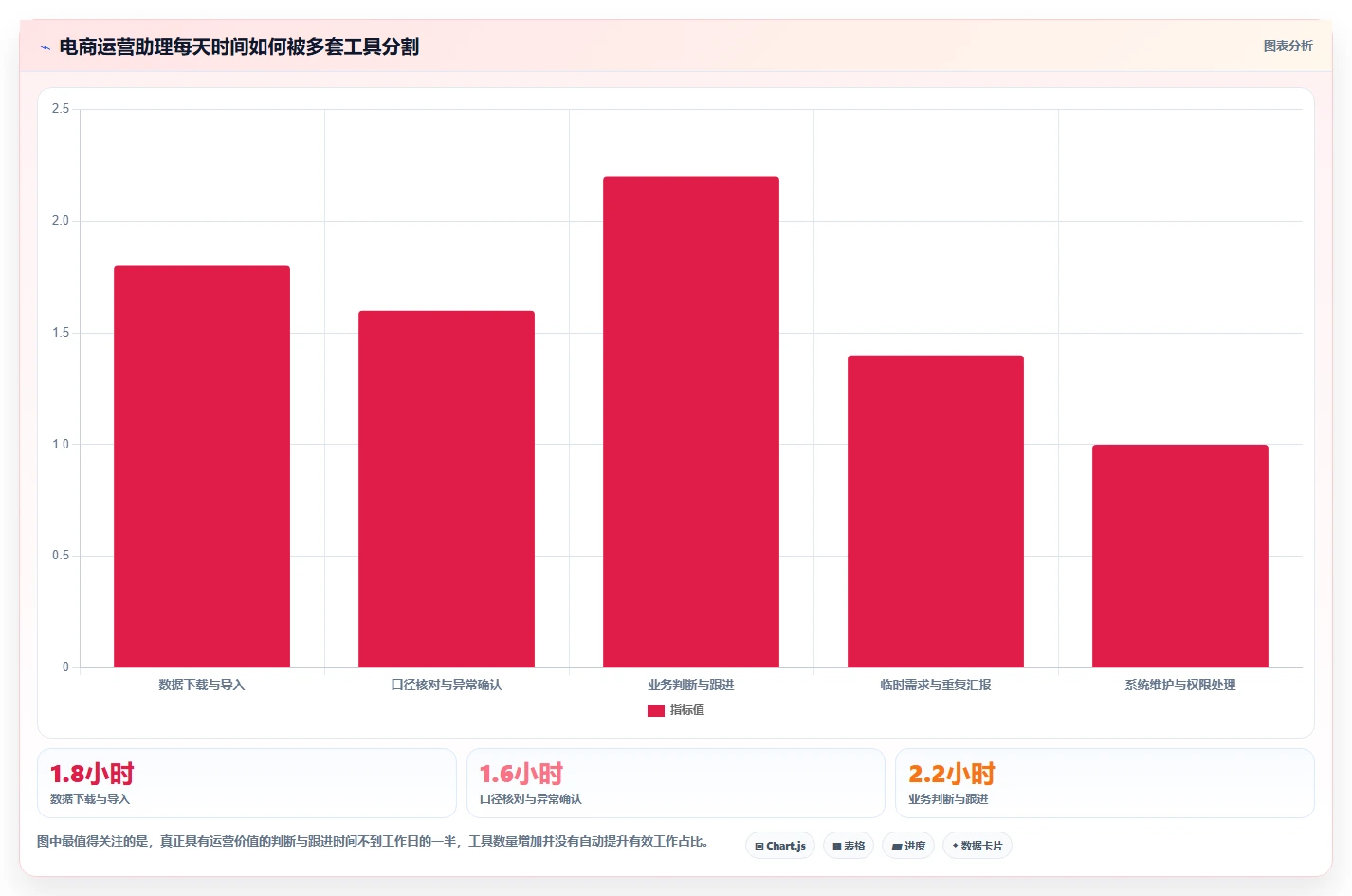Screen dimensions: 1352x896
Task: Click the 口径核对与异常确认 caption under 1.6小时
Action: point(531,799)
